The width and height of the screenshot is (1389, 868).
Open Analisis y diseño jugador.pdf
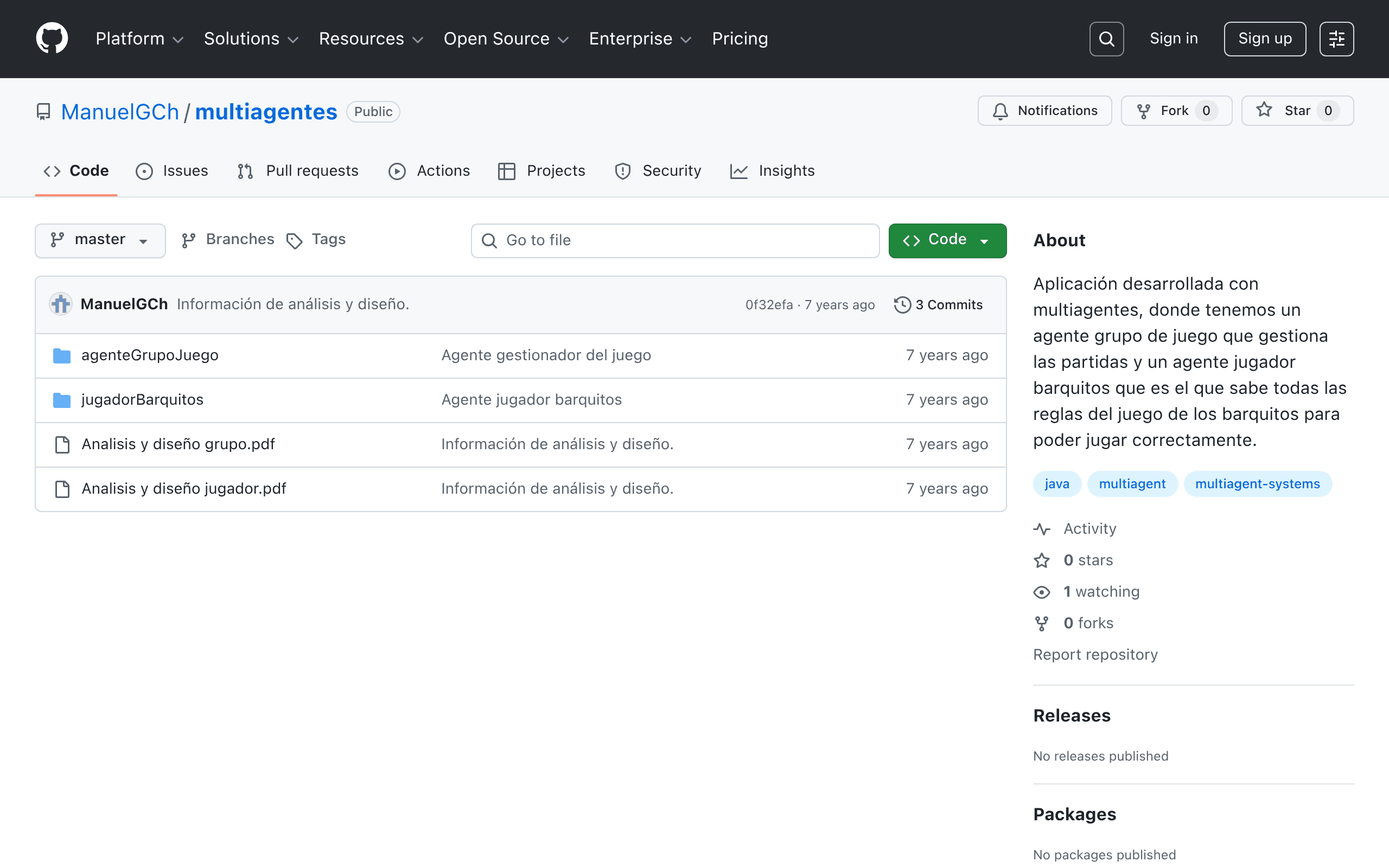click(x=184, y=489)
